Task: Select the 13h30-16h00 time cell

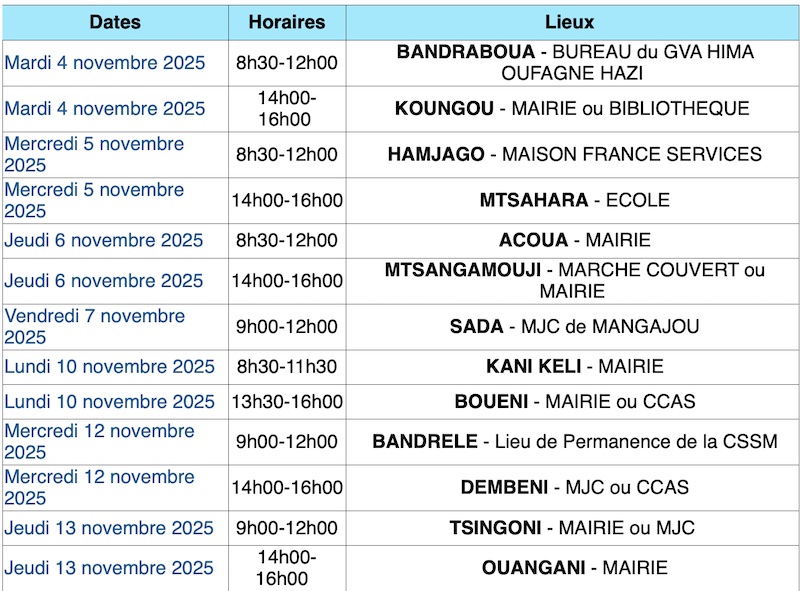Action: pyautogui.click(x=287, y=402)
